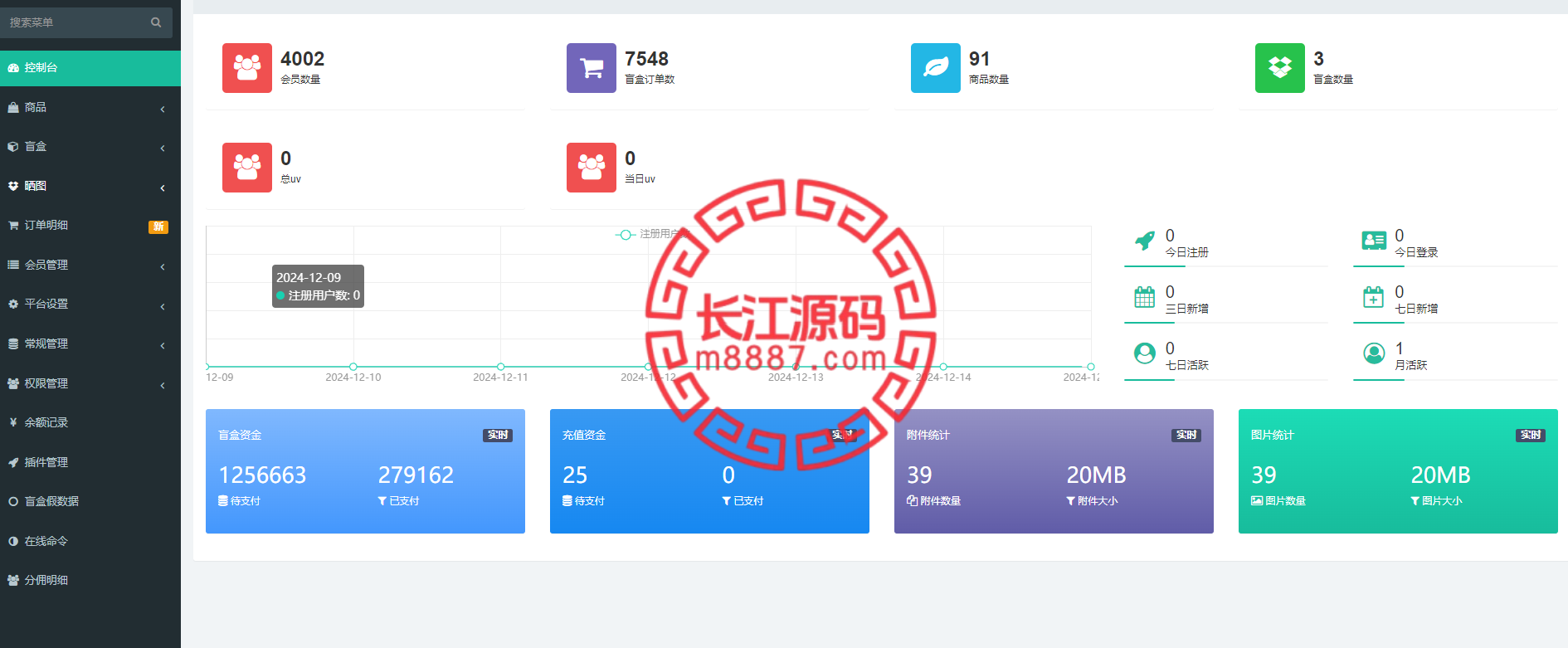
Task: Click the 商品 bag icon in sidebar
Action: pos(13,108)
